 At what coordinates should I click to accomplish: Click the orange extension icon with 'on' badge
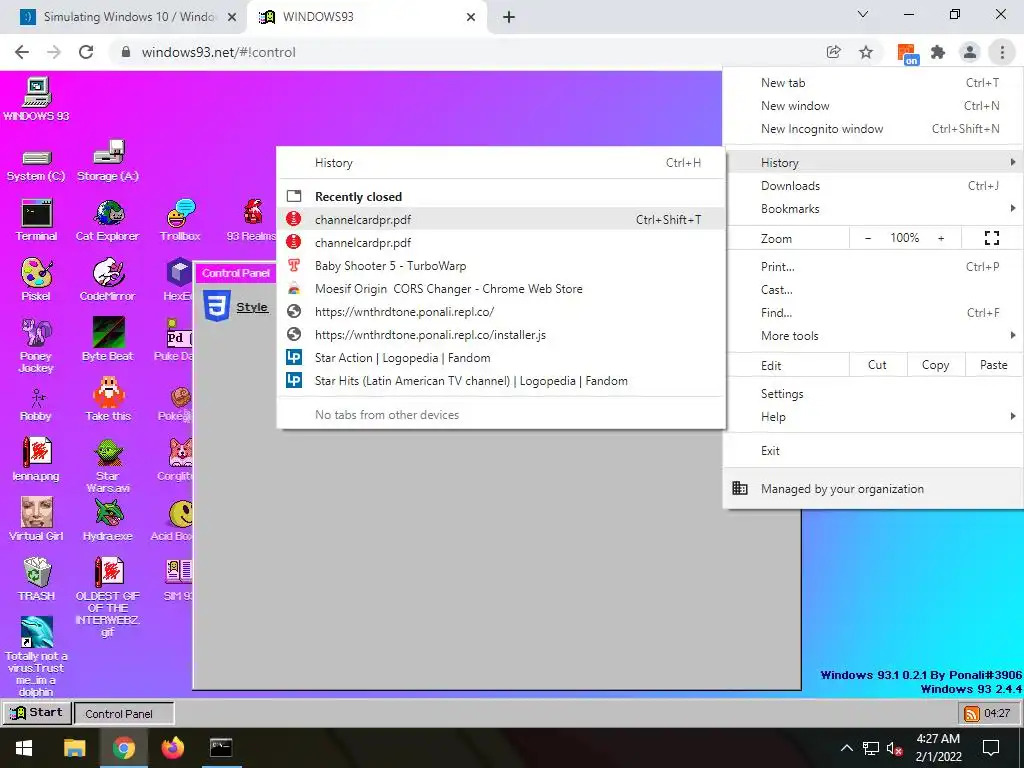[907, 54]
